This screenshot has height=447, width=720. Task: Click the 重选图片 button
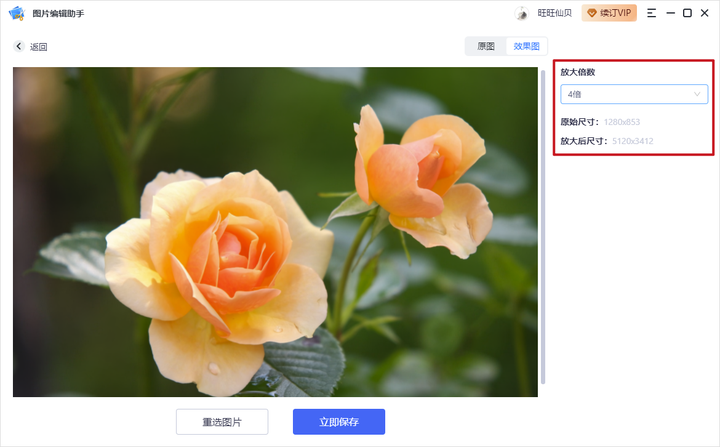(x=222, y=422)
